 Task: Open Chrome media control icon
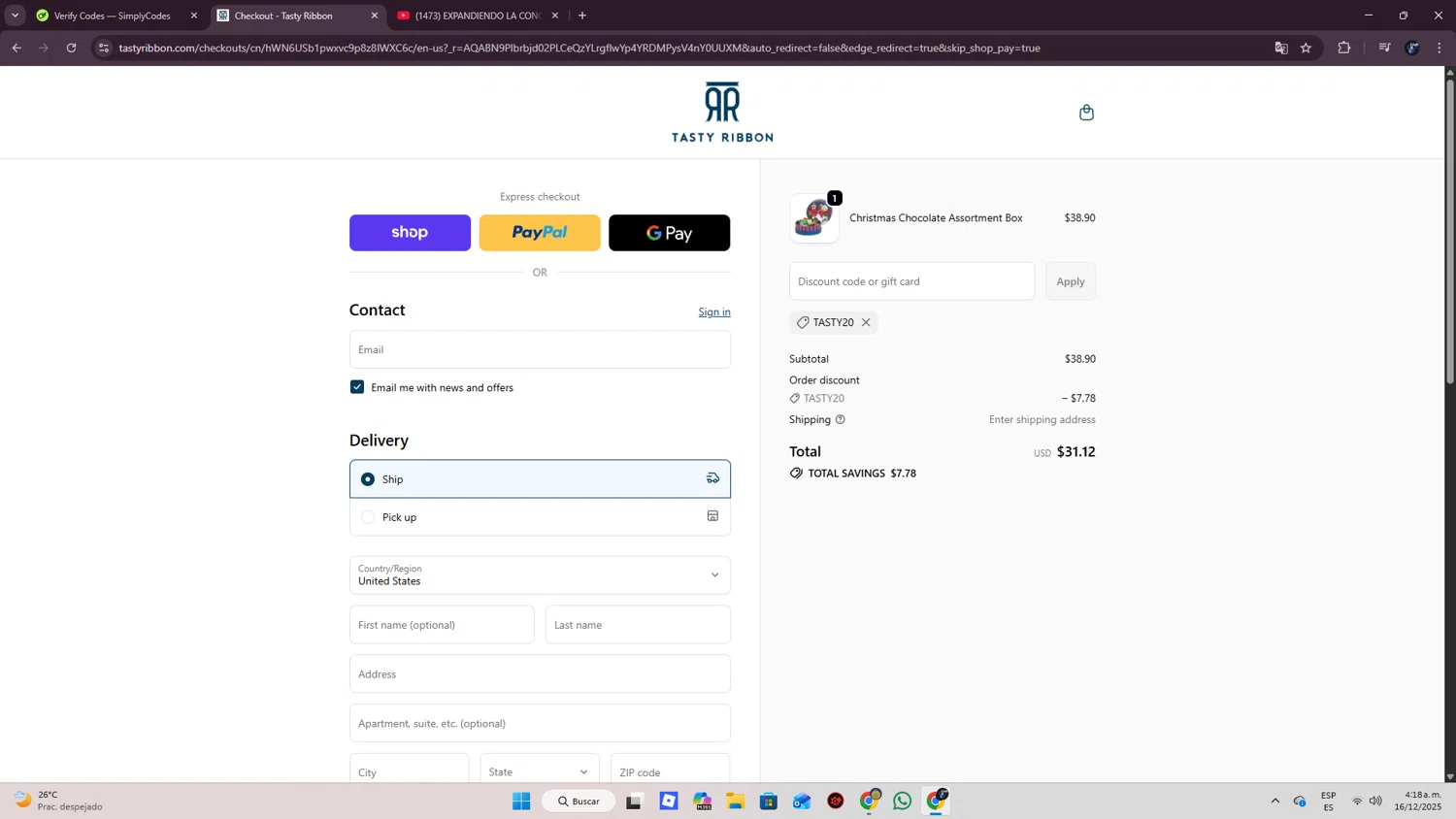coord(1384,48)
